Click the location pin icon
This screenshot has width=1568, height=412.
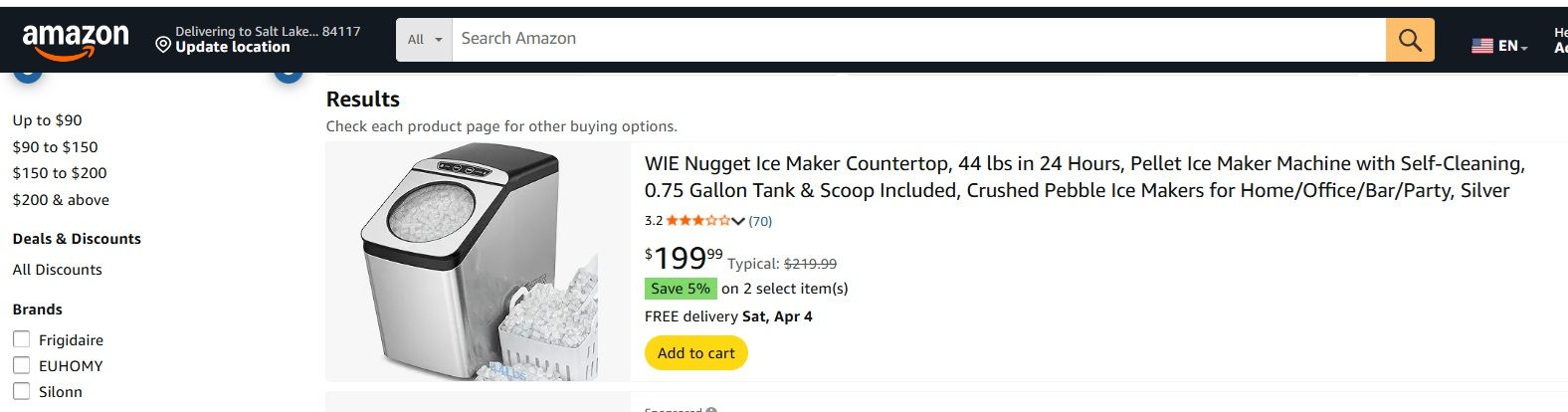pyautogui.click(x=163, y=45)
